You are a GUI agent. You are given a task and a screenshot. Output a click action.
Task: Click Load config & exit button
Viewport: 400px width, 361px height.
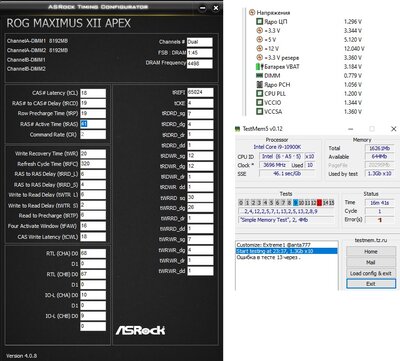pos(371,273)
